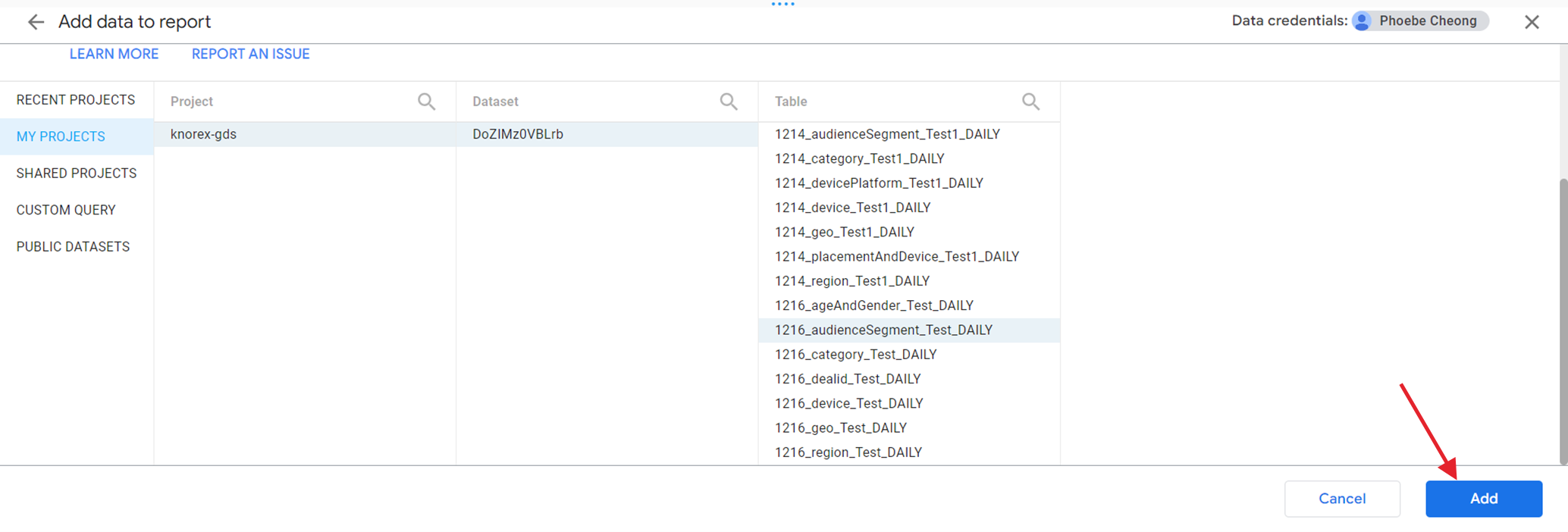Select table 1216_audienceSegment_Test_DAILY
Image resolution: width=1568 pixels, height=532 pixels.
(883, 330)
